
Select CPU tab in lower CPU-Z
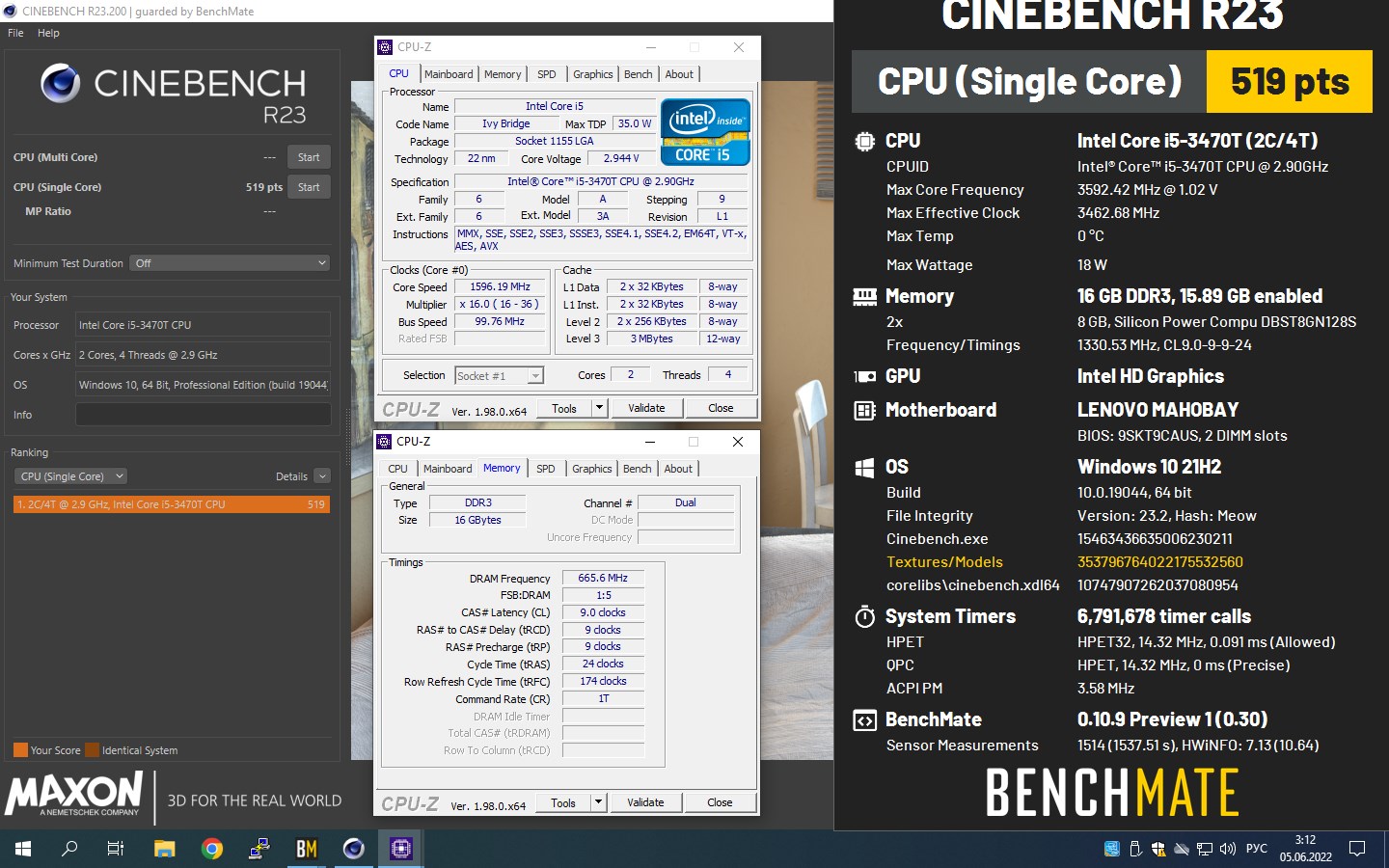pyautogui.click(x=397, y=469)
